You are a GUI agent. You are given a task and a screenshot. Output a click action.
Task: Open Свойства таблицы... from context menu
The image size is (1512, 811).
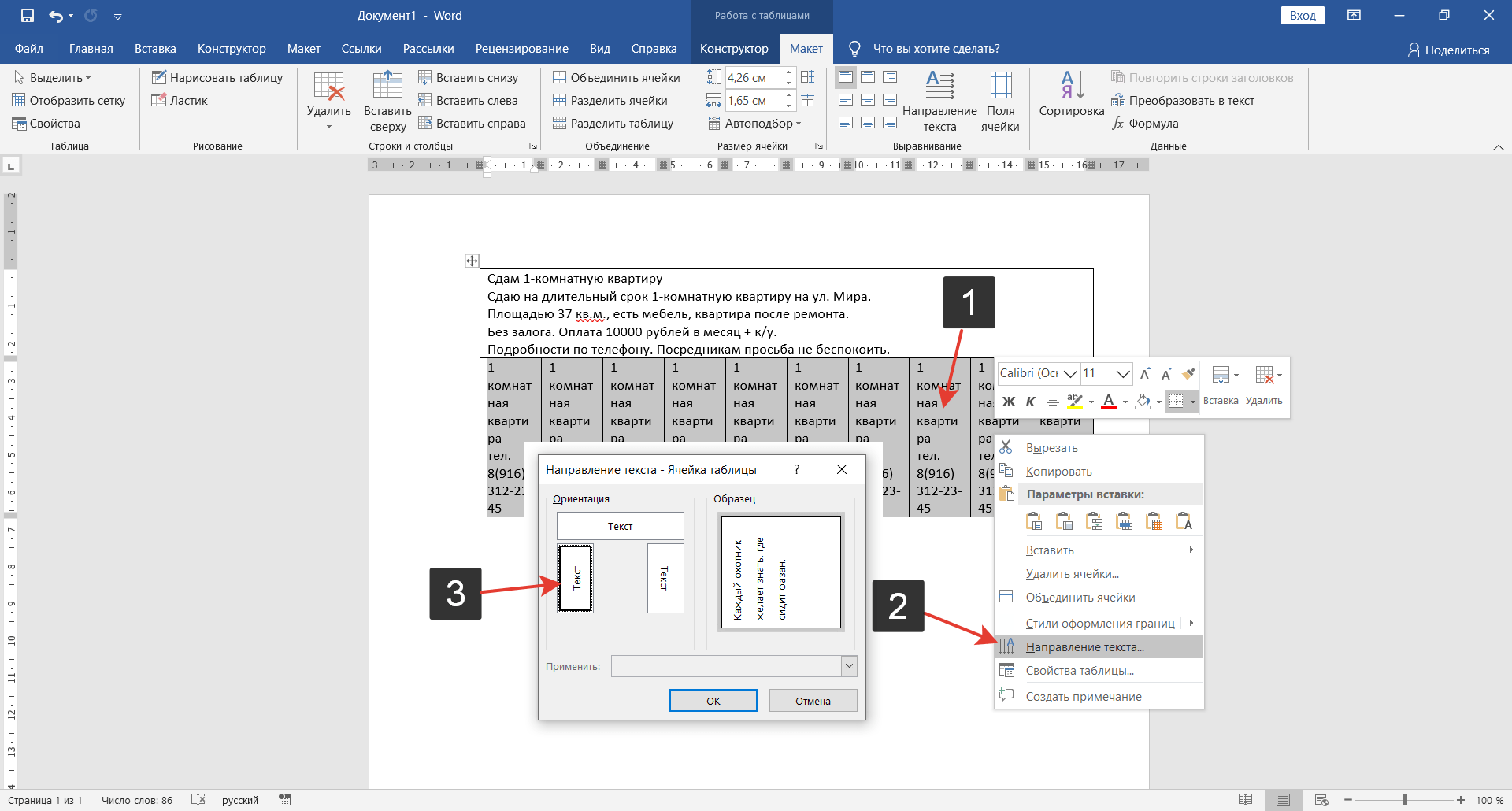pos(1099,670)
